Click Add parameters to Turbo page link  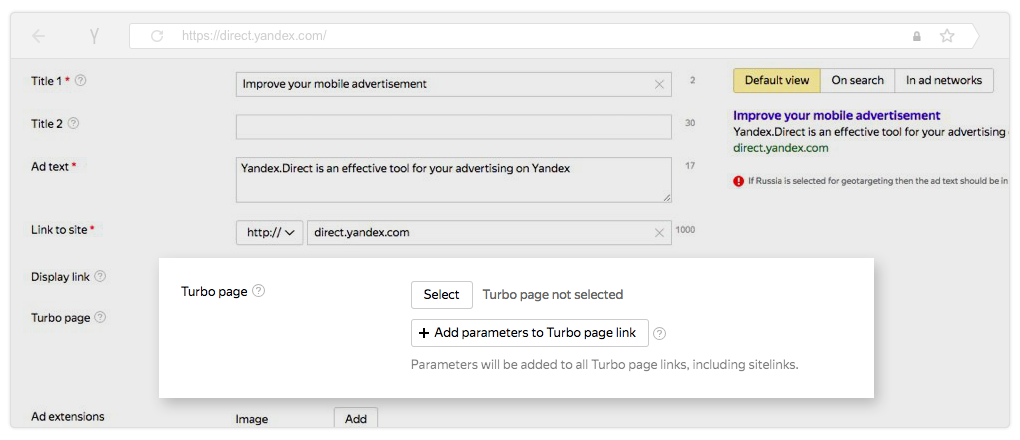click(x=530, y=333)
